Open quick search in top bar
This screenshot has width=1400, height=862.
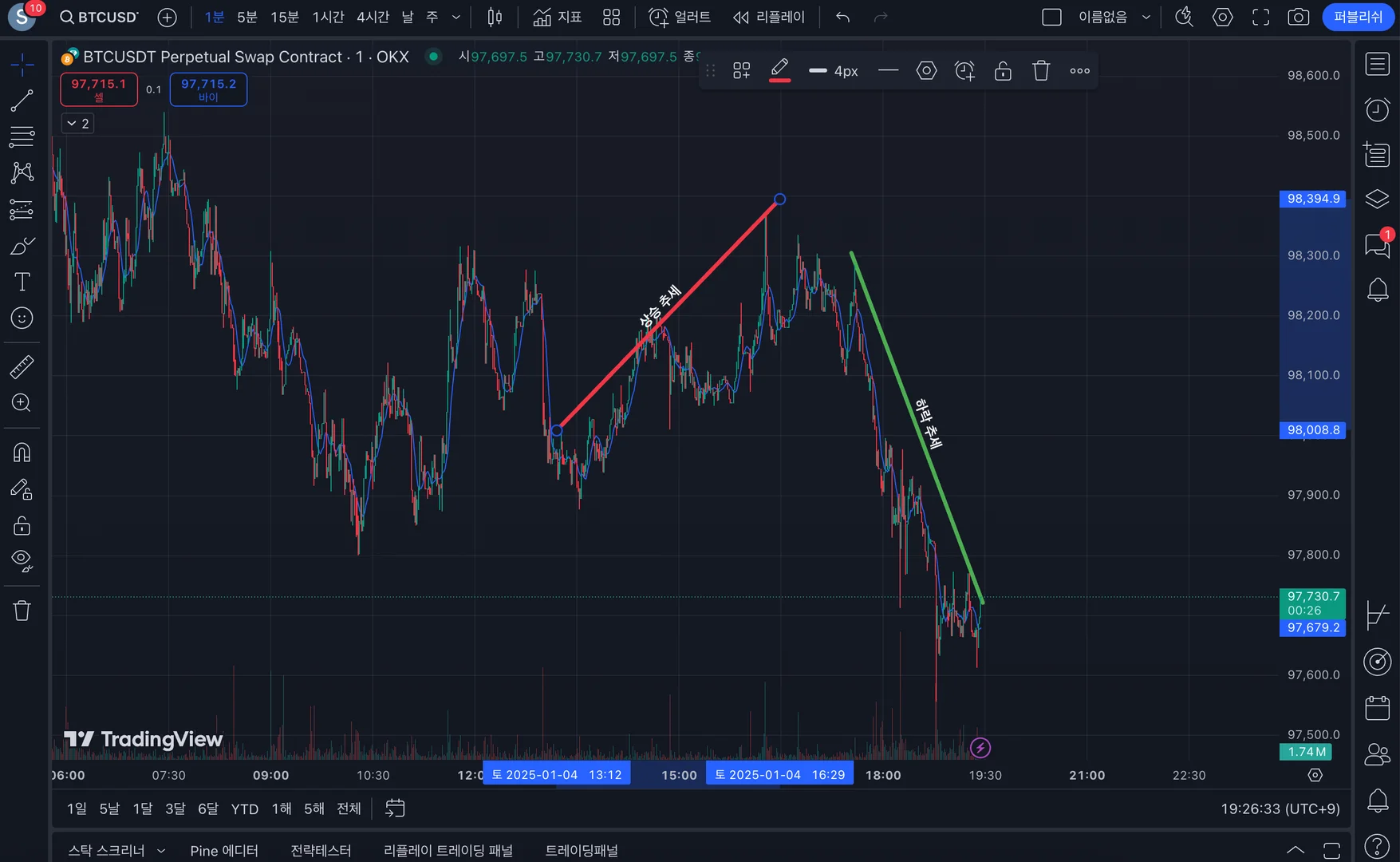point(1184,17)
